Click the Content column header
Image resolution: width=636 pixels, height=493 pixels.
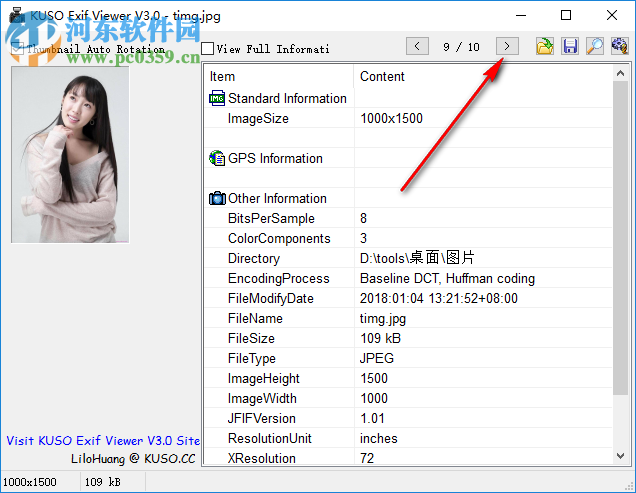(x=483, y=76)
